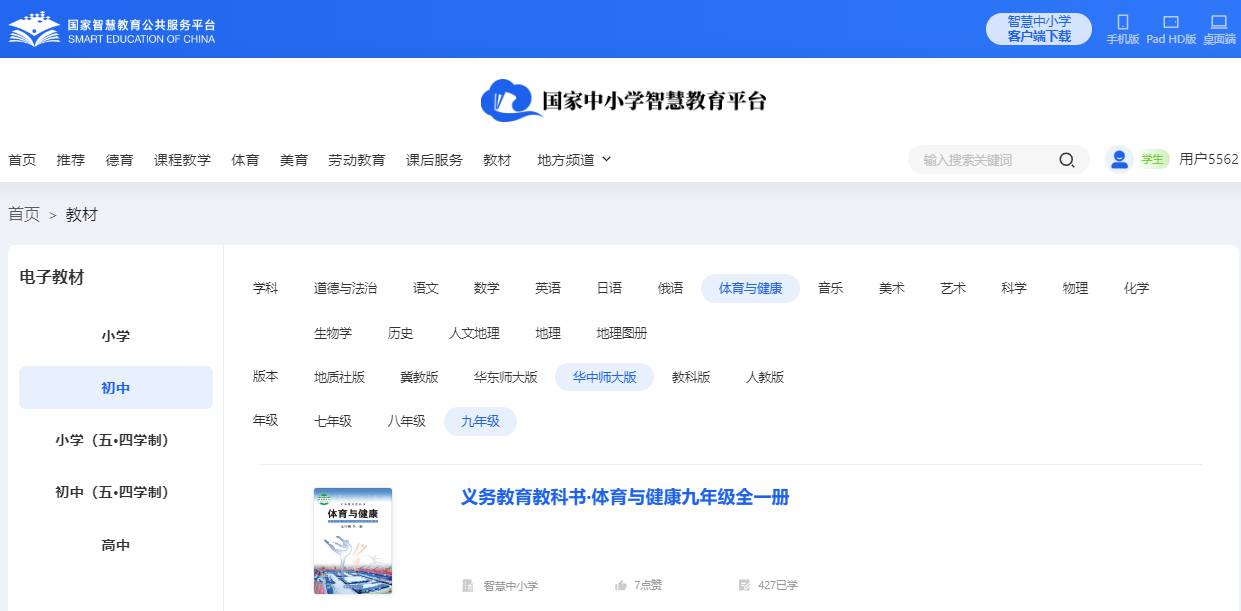Click the search keyword input field
1241x611 pixels.
coord(985,160)
